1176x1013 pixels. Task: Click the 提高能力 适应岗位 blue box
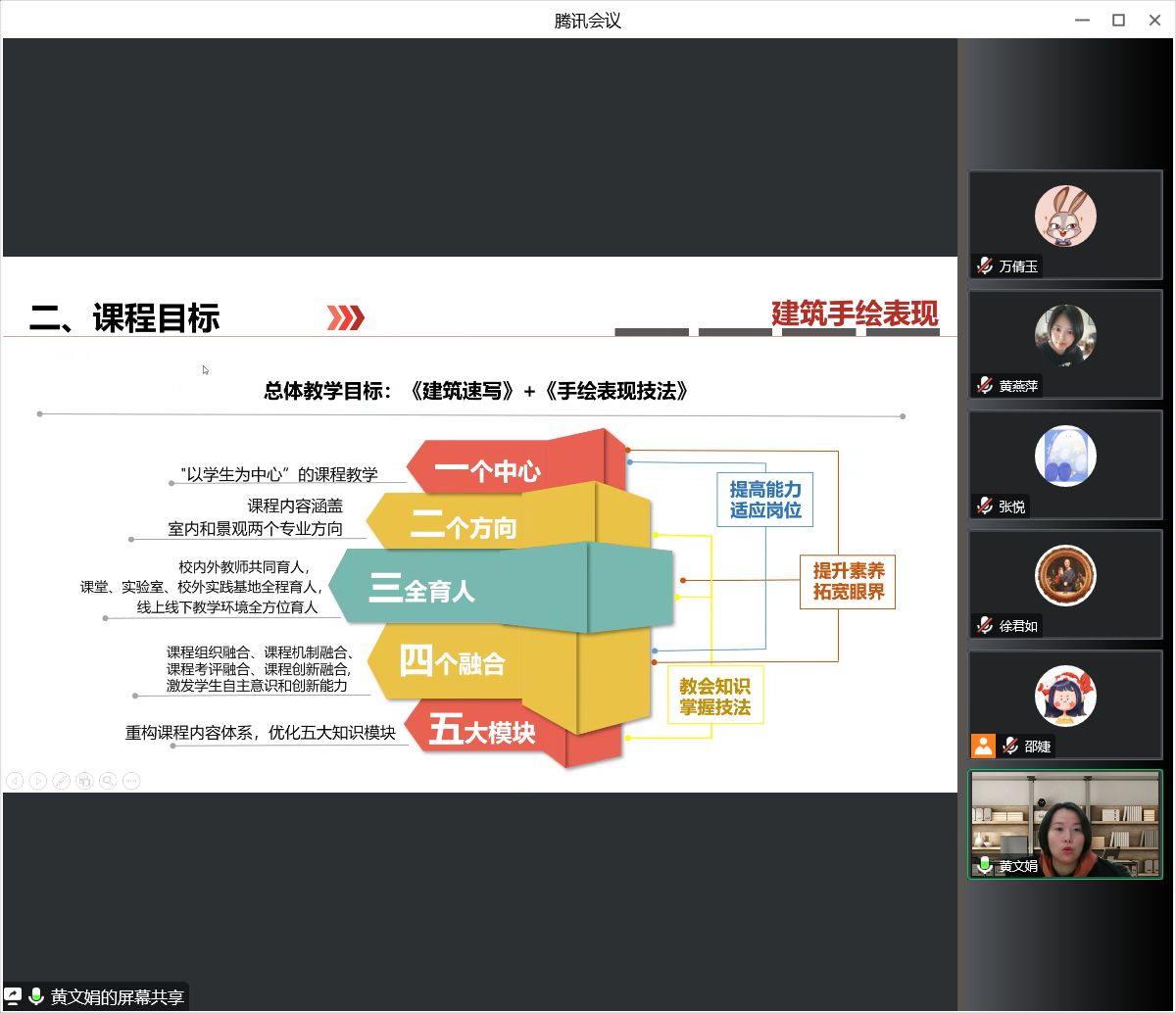click(765, 500)
